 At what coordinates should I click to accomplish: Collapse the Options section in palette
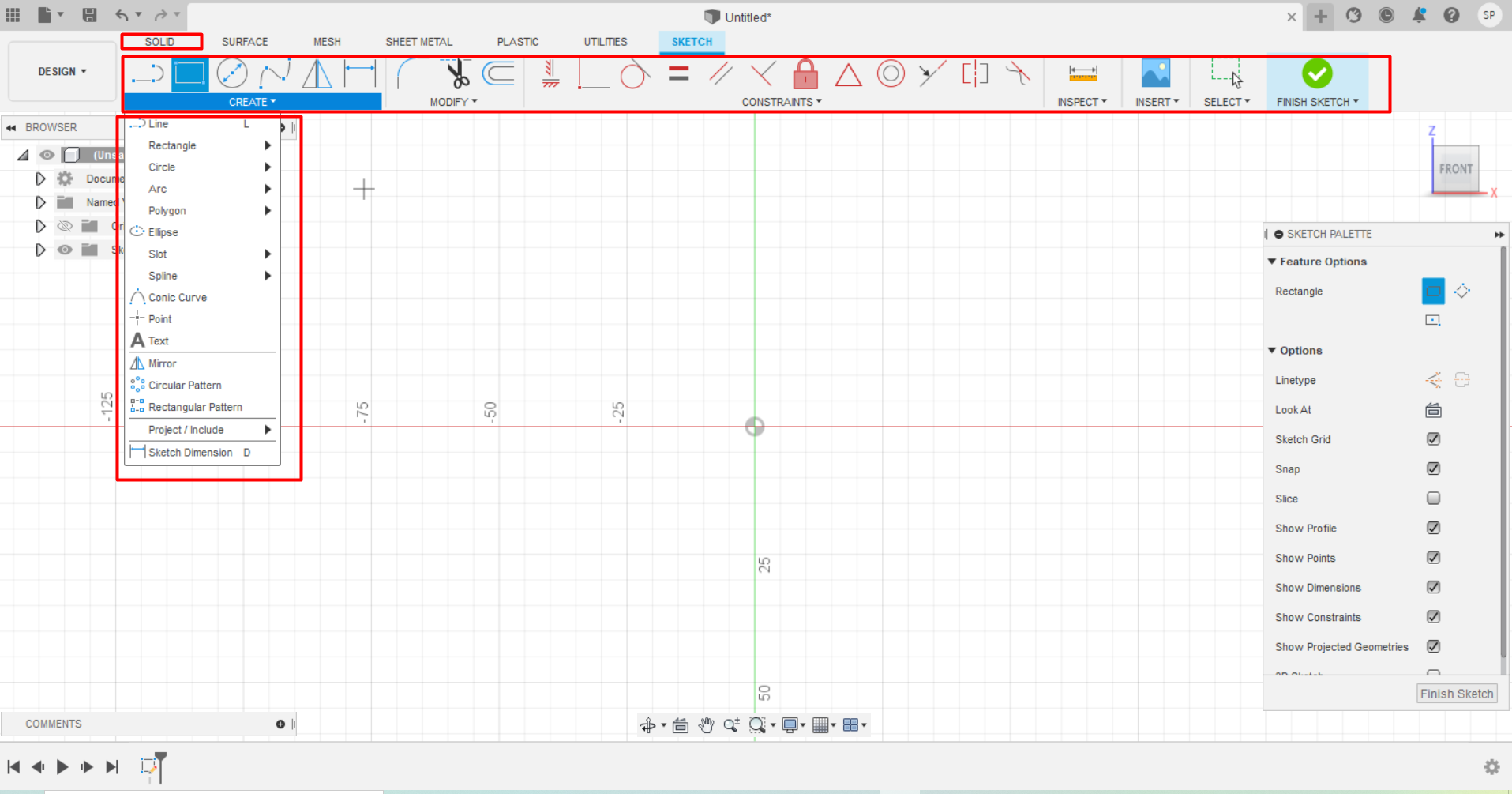coord(1272,350)
